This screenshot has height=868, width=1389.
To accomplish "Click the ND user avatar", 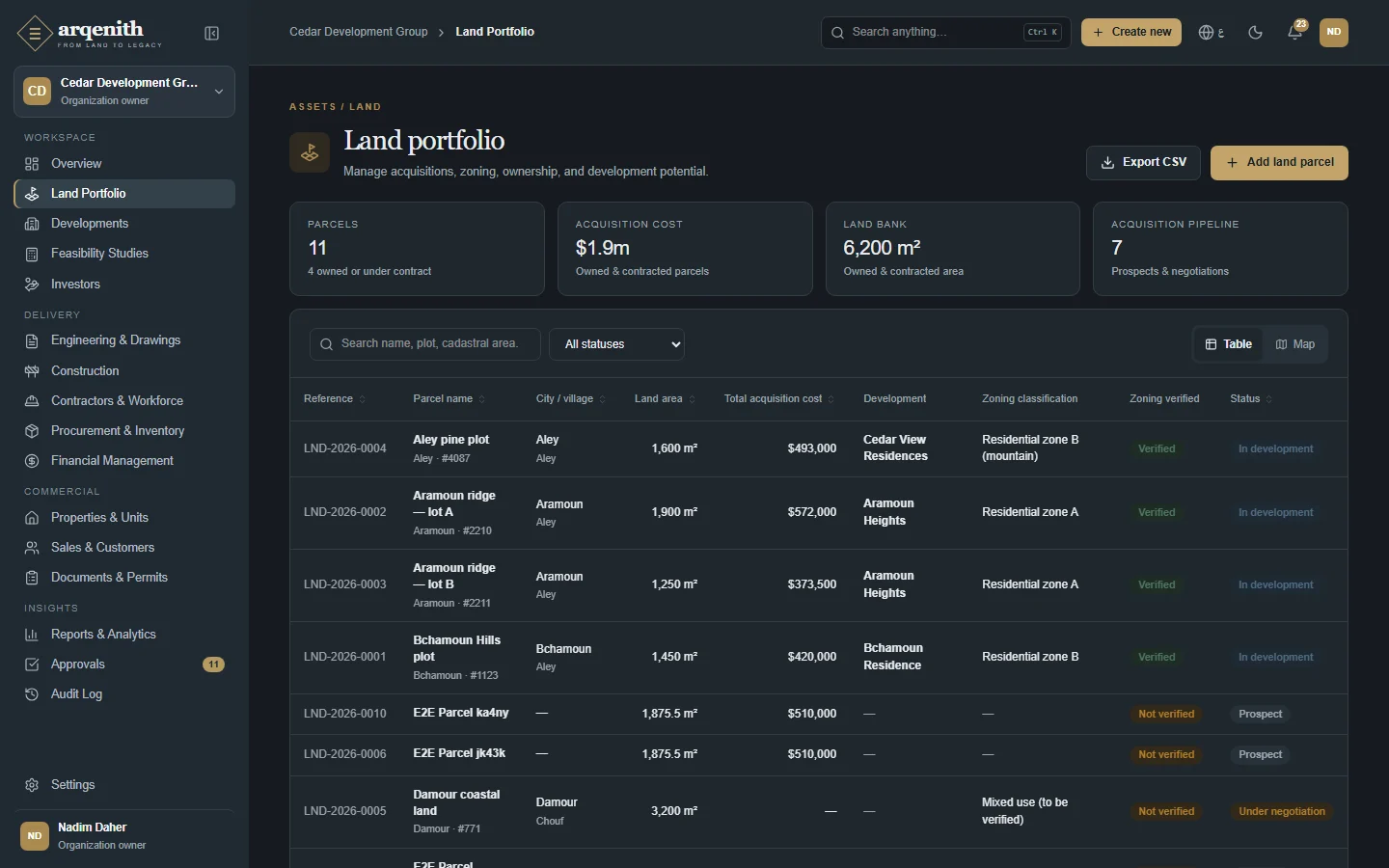I will 1333,33.
